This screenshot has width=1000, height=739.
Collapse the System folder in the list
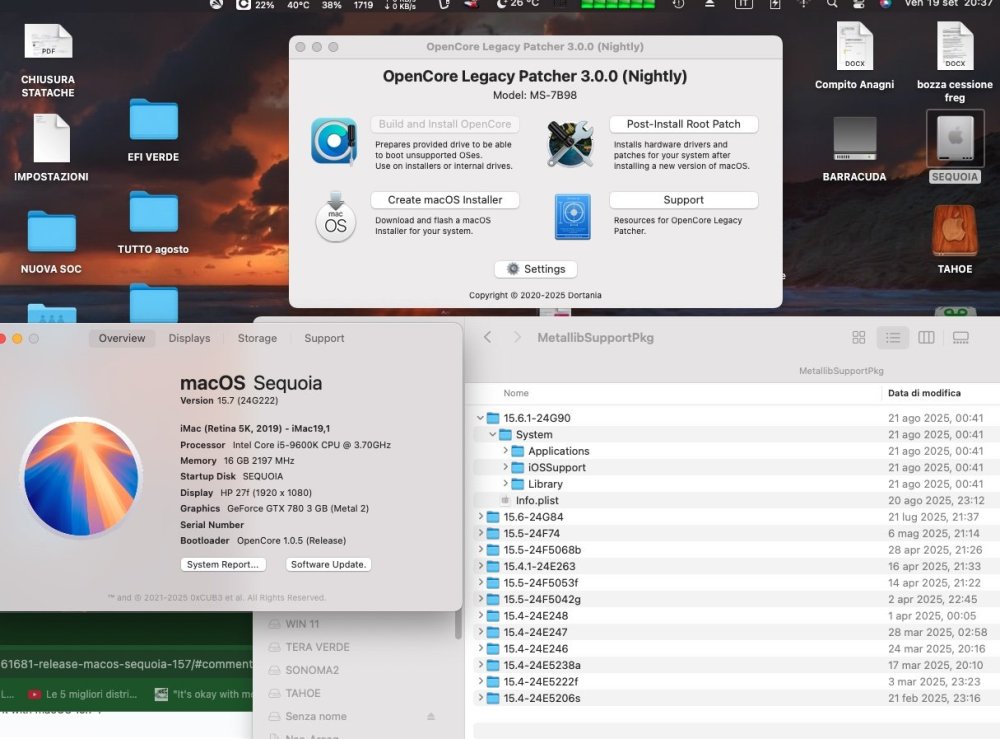point(493,434)
